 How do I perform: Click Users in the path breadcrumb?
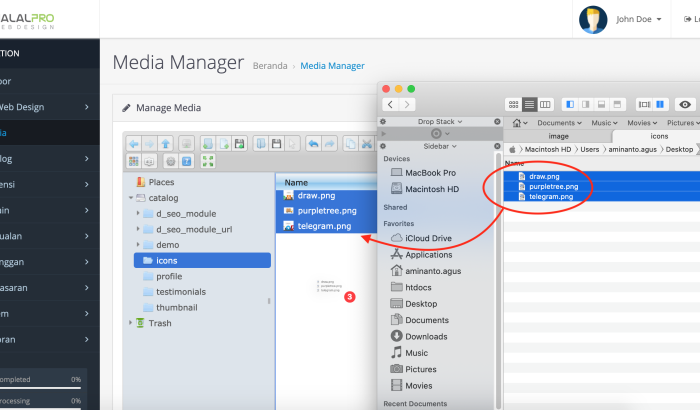(x=589, y=149)
